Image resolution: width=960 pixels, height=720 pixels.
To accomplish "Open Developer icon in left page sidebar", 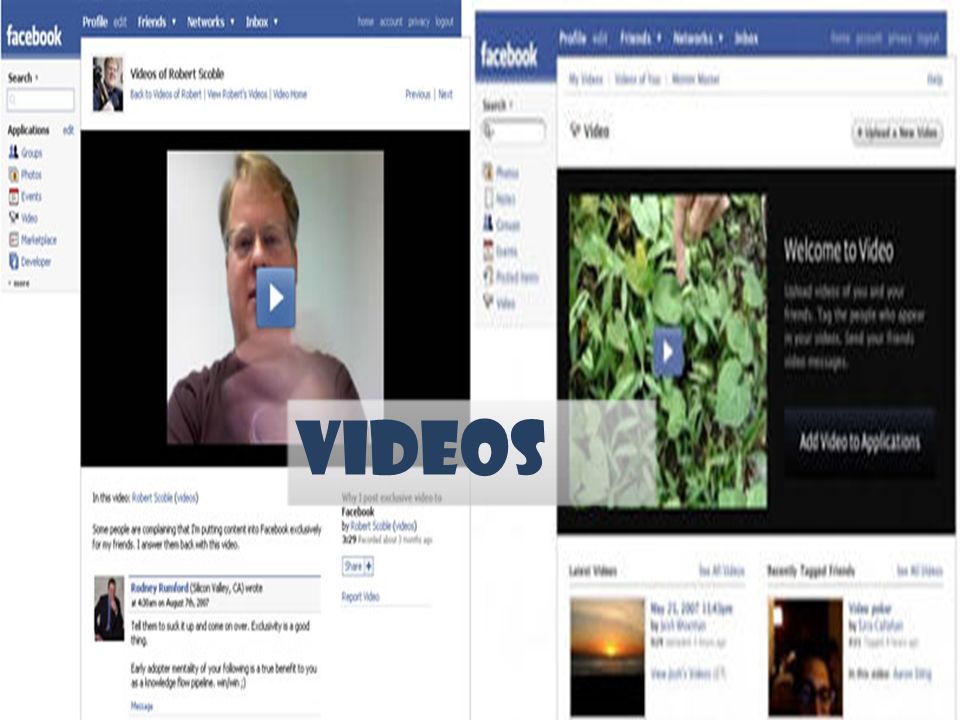I will pyautogui.click(x=13, y=261).
